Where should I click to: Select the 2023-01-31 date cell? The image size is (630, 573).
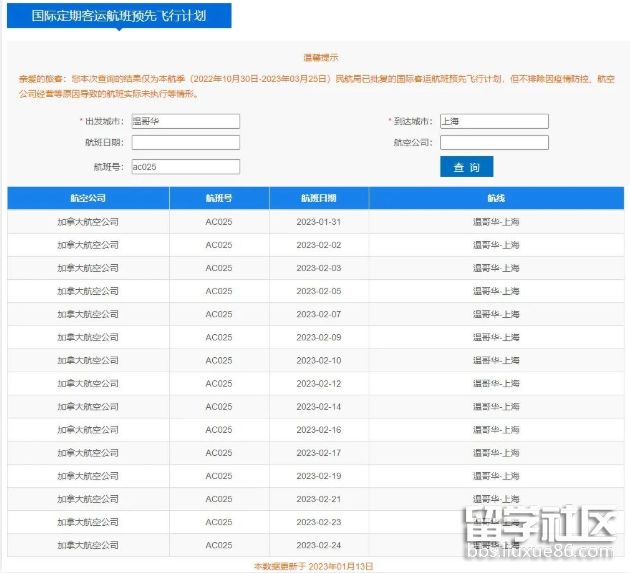pos(318,222)
